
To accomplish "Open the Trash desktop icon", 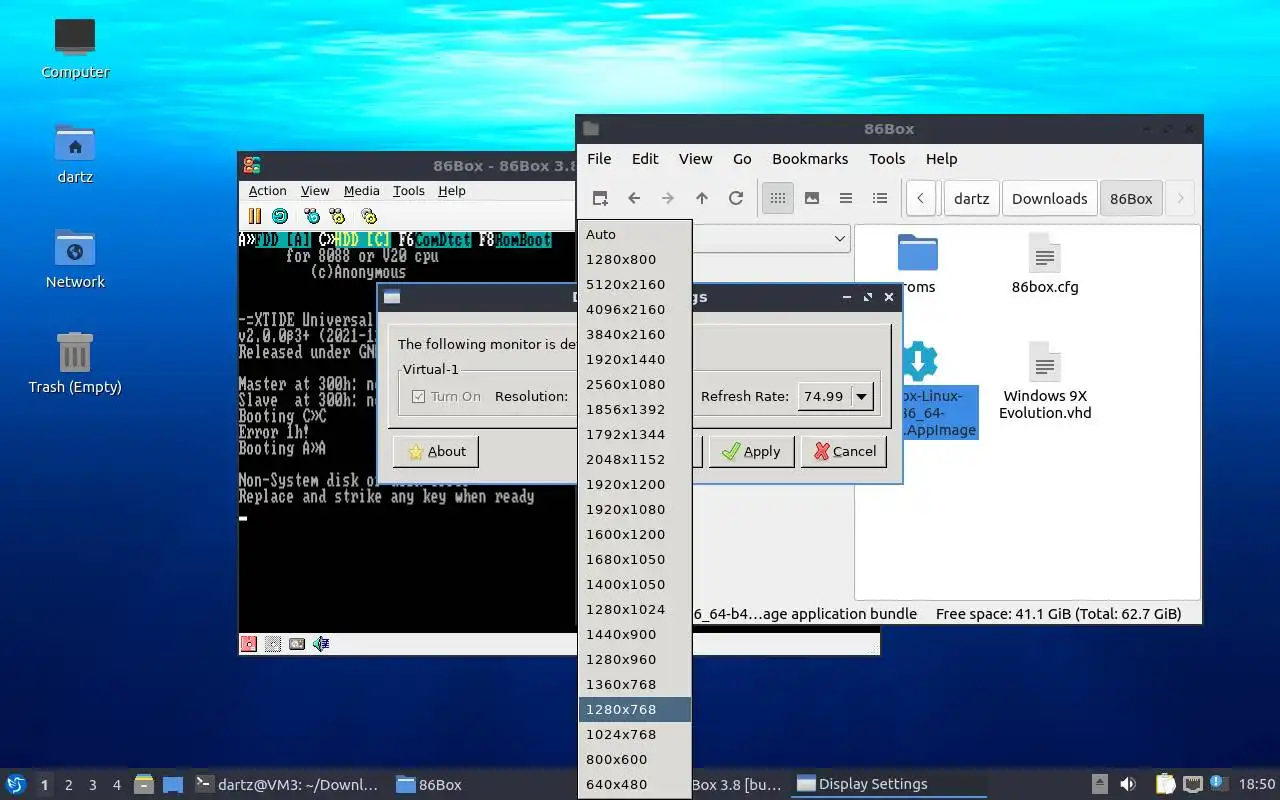I will [x=75, y=363].
